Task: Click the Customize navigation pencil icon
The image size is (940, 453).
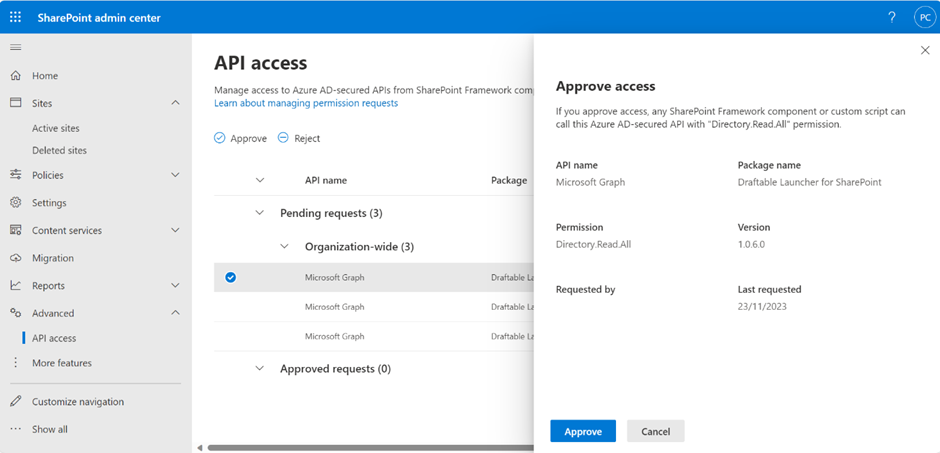Action: point(16,401)
